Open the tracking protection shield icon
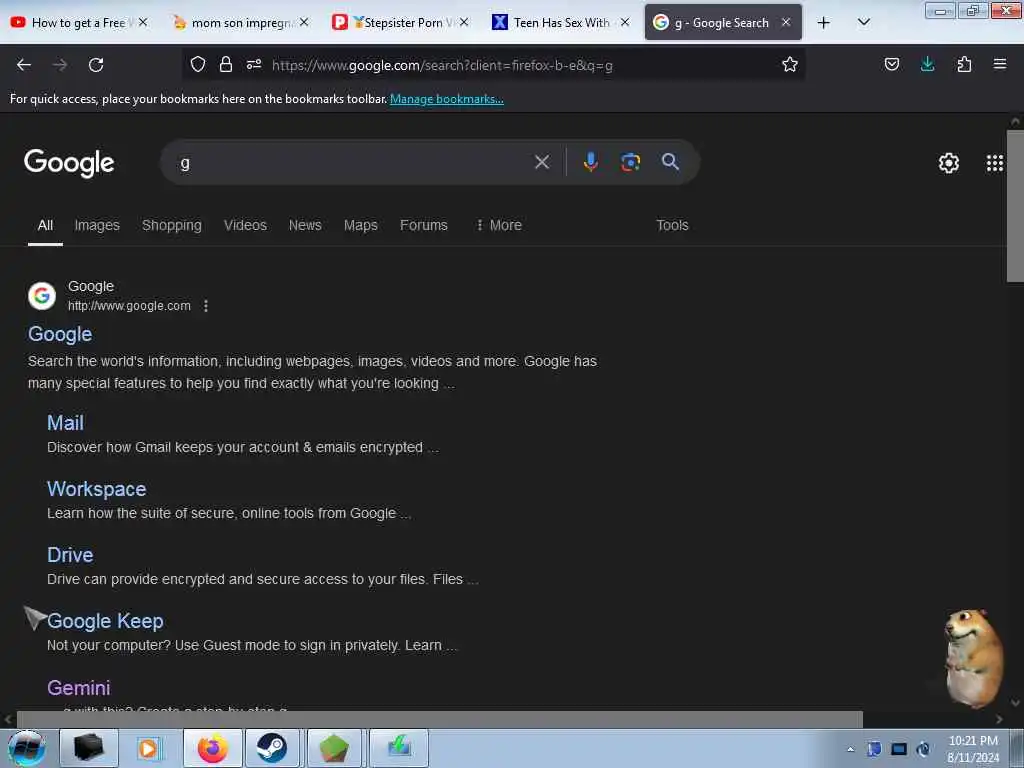Screen dimensions: 1024x768 (x=198, y=64)
